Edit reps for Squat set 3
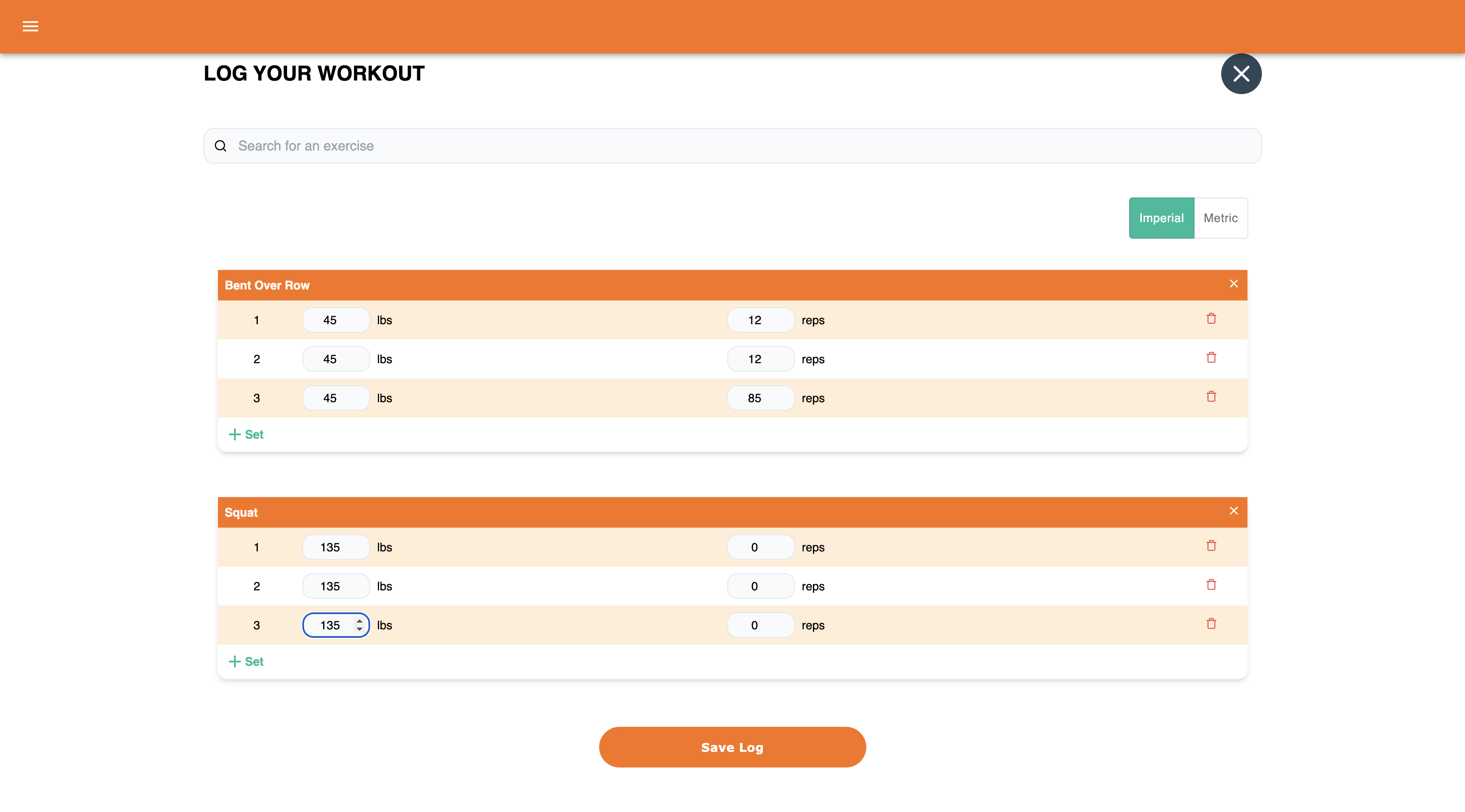The image size is (1465, 812). click(760, 626)
